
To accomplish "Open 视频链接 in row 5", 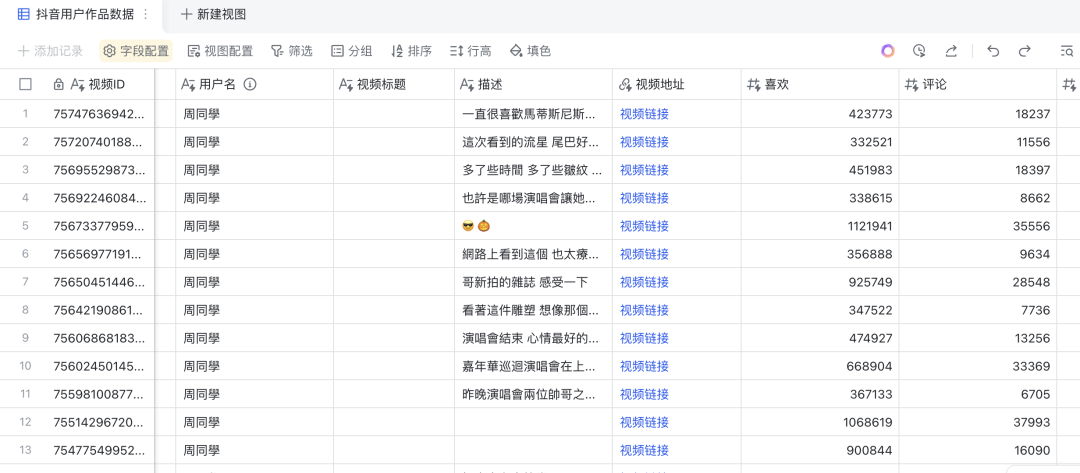I will (644, 226).
